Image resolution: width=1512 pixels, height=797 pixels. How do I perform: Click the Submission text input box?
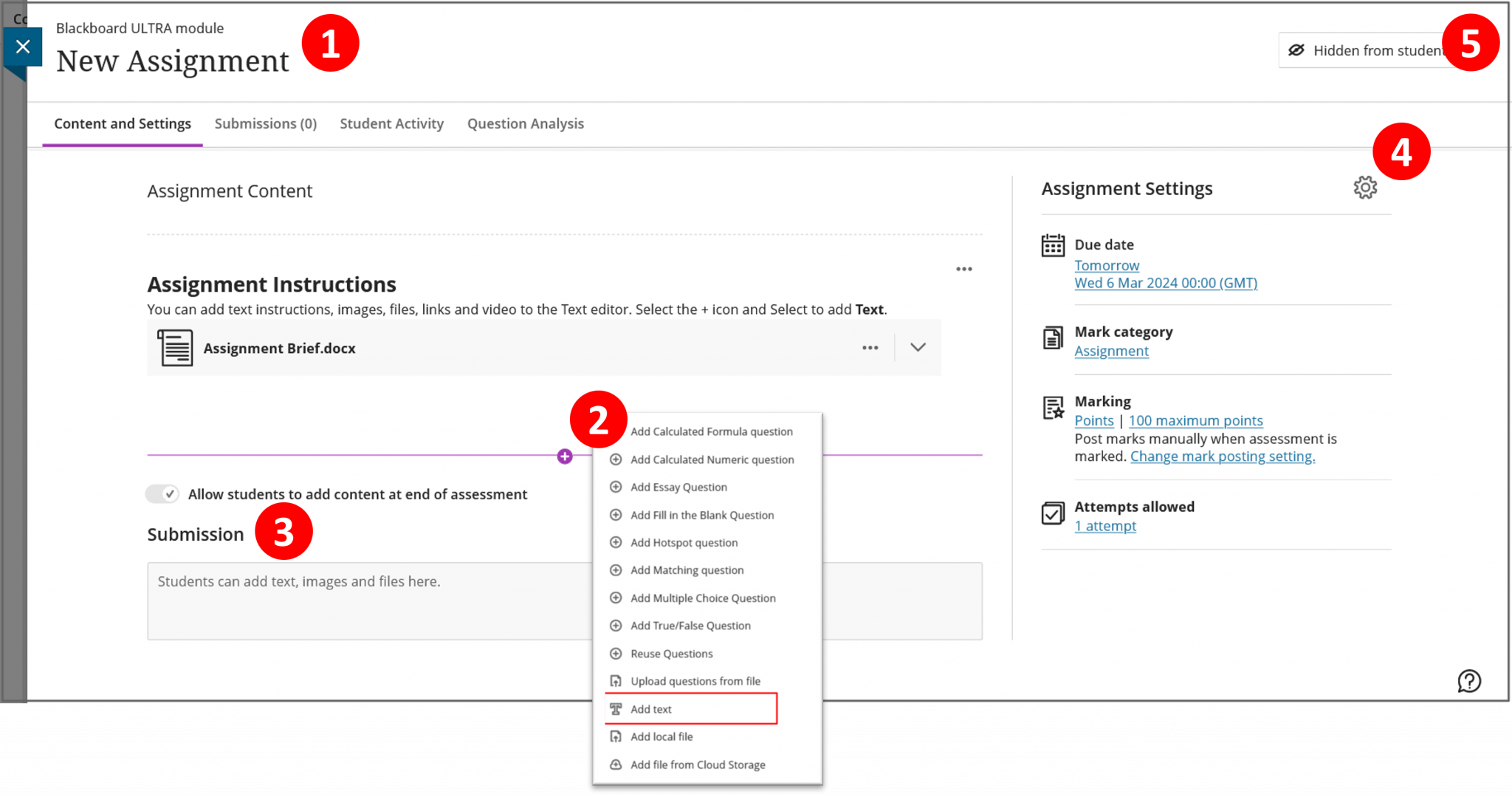coord(369,601)
